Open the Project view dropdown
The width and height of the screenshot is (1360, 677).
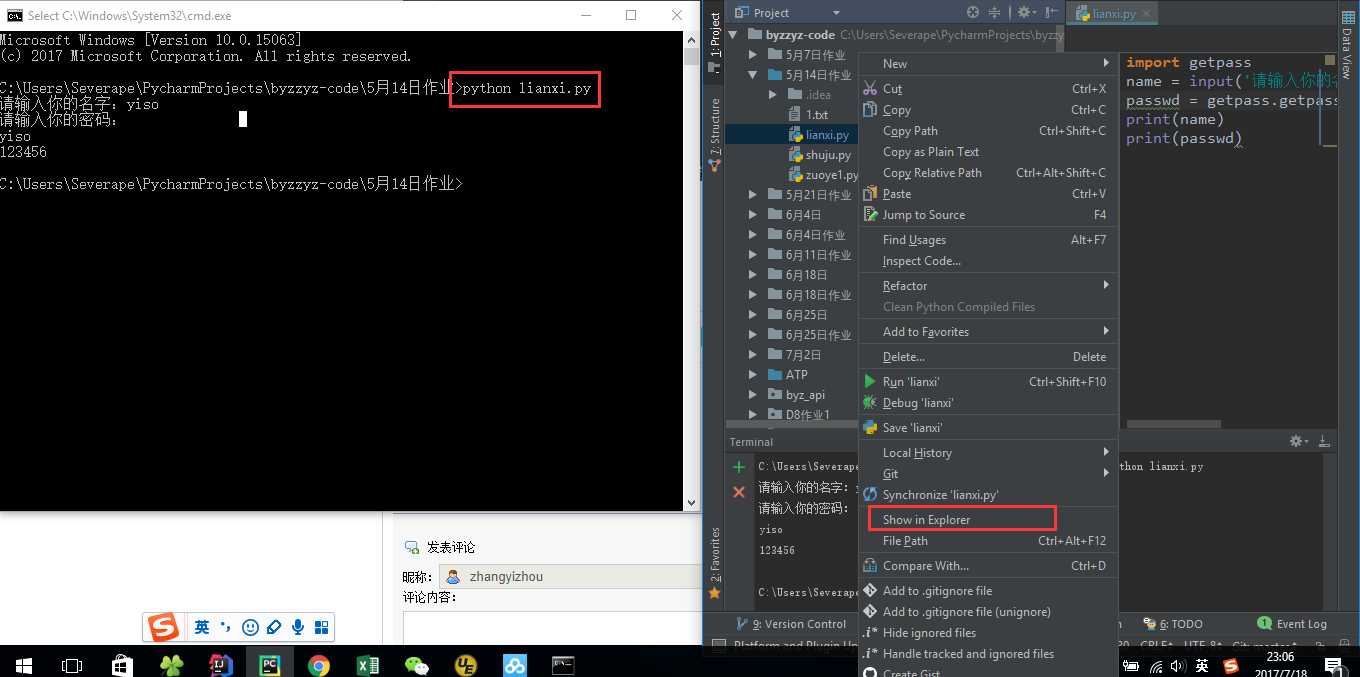point(836,13)
